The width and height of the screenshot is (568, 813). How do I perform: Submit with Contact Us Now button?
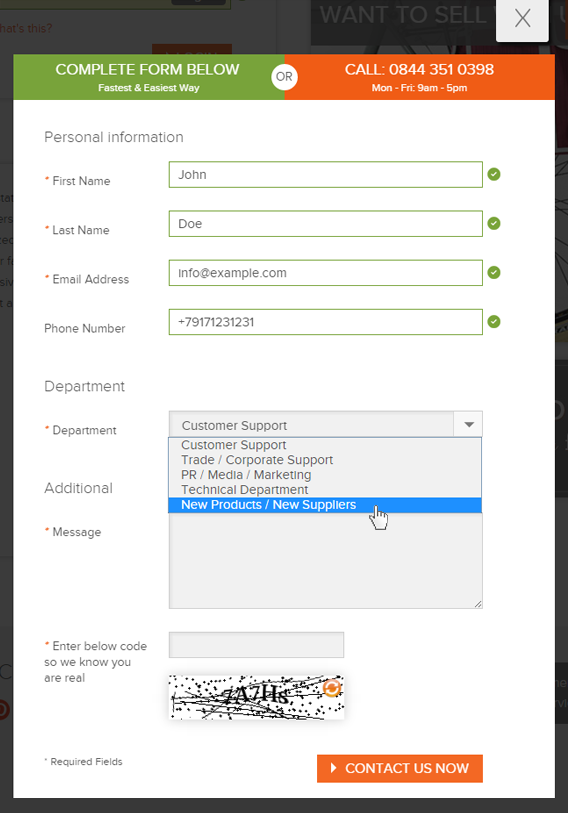click(x=400, y=768)
